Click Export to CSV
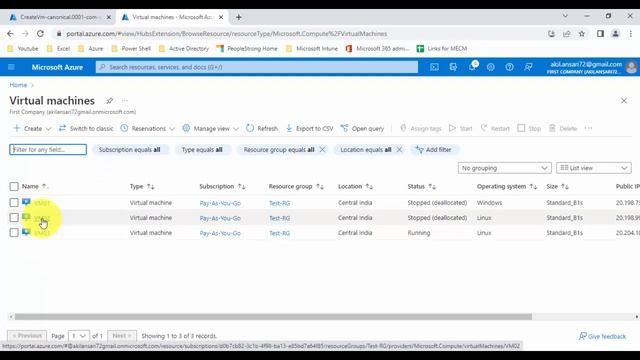640x360 pixels. pyautogui.click(x=309, y=128)
